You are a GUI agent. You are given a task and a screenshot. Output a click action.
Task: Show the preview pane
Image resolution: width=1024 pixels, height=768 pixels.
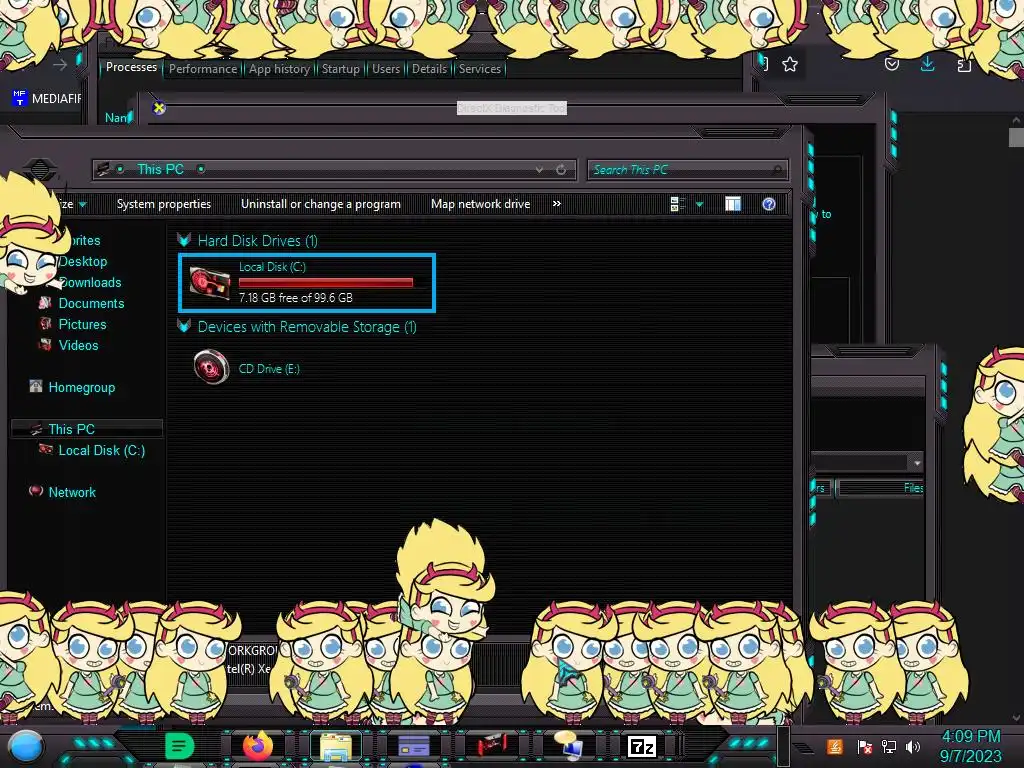[x=733, y=204]
